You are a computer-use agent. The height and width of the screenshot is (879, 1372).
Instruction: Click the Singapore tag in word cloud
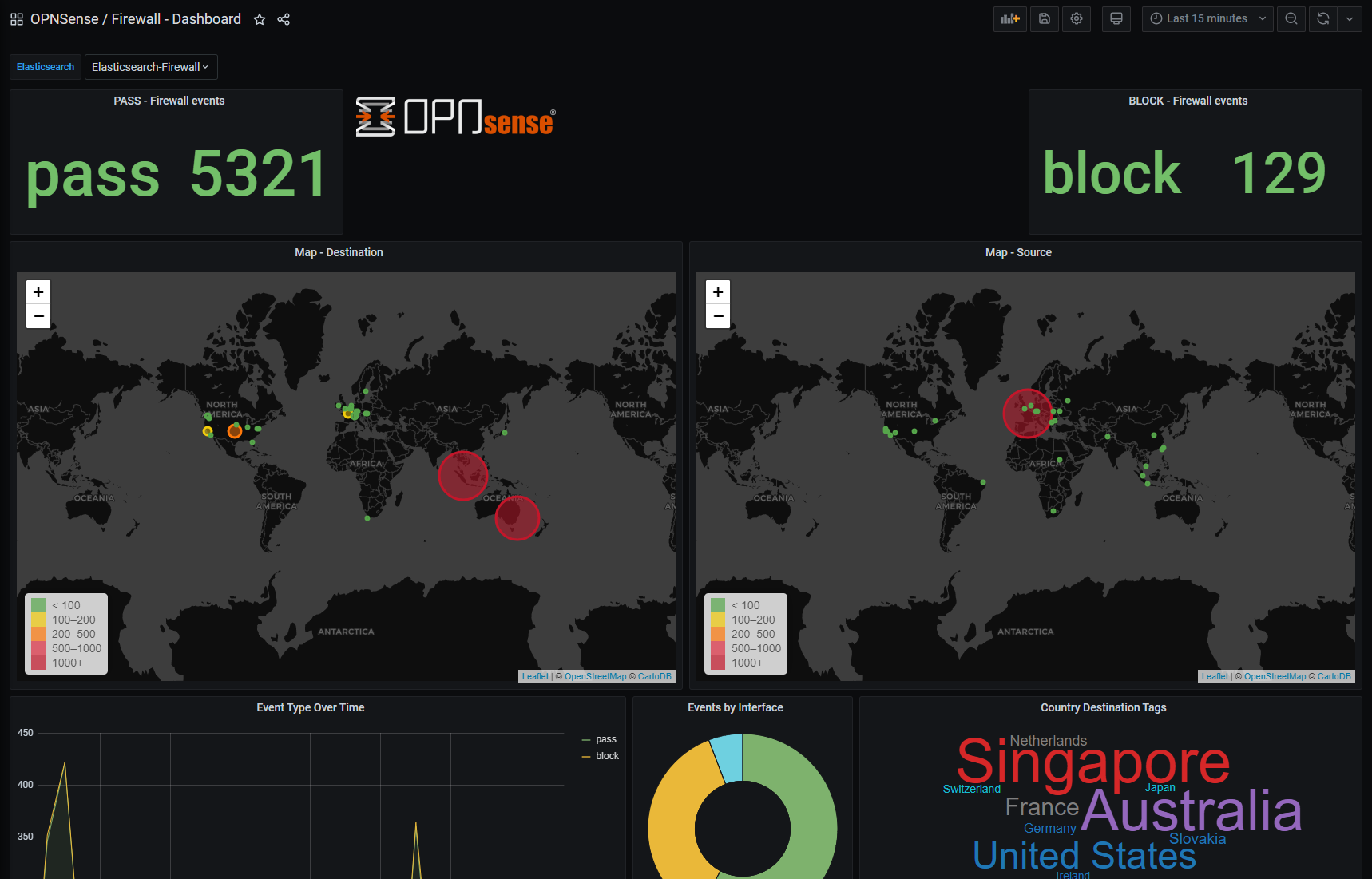click(1093, 763)
